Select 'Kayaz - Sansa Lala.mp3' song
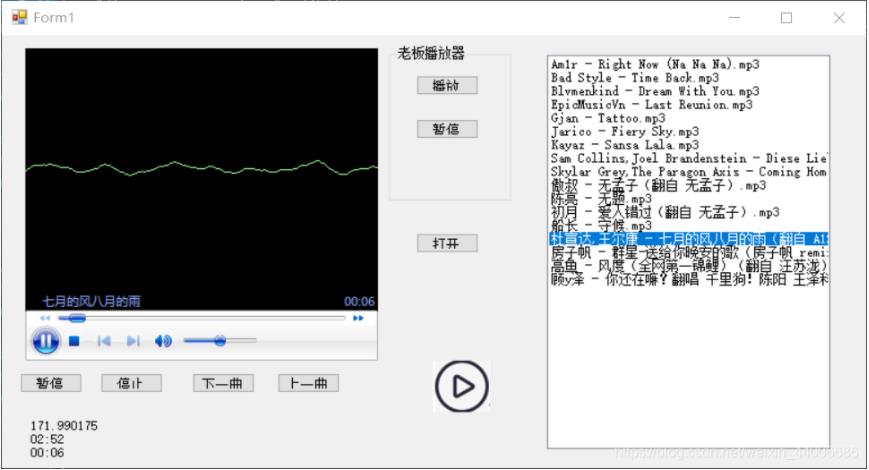Image resolution: width=869 pixels, height=470 pixels. 624,145
